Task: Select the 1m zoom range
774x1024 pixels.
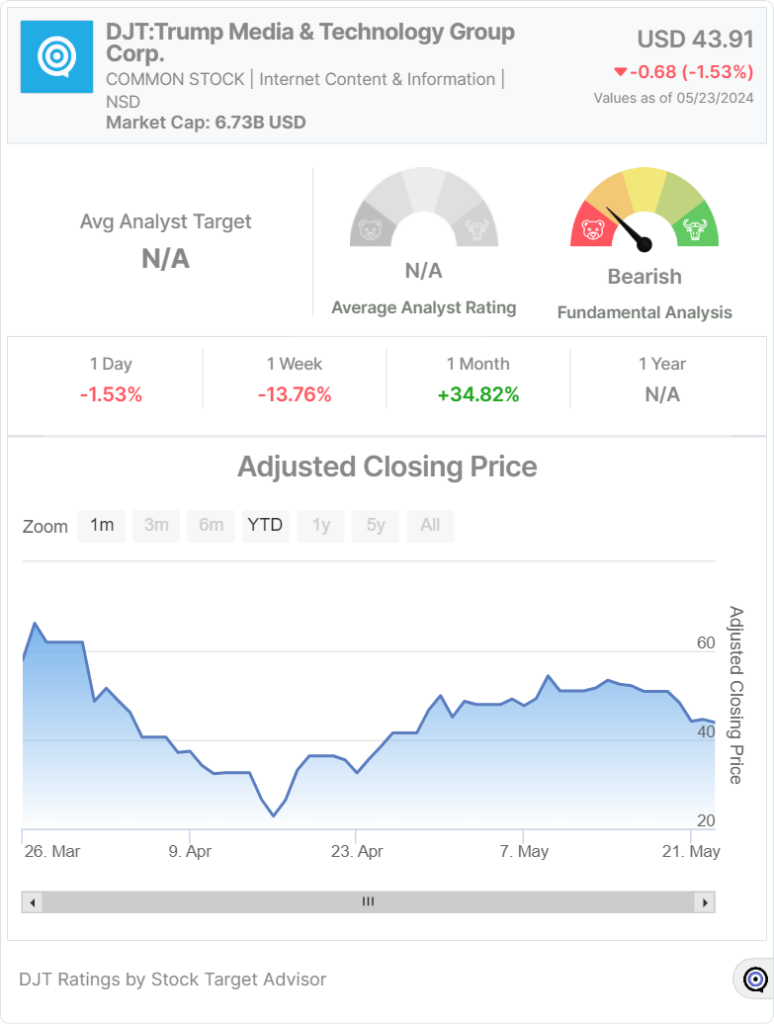Action: point(102,525)
